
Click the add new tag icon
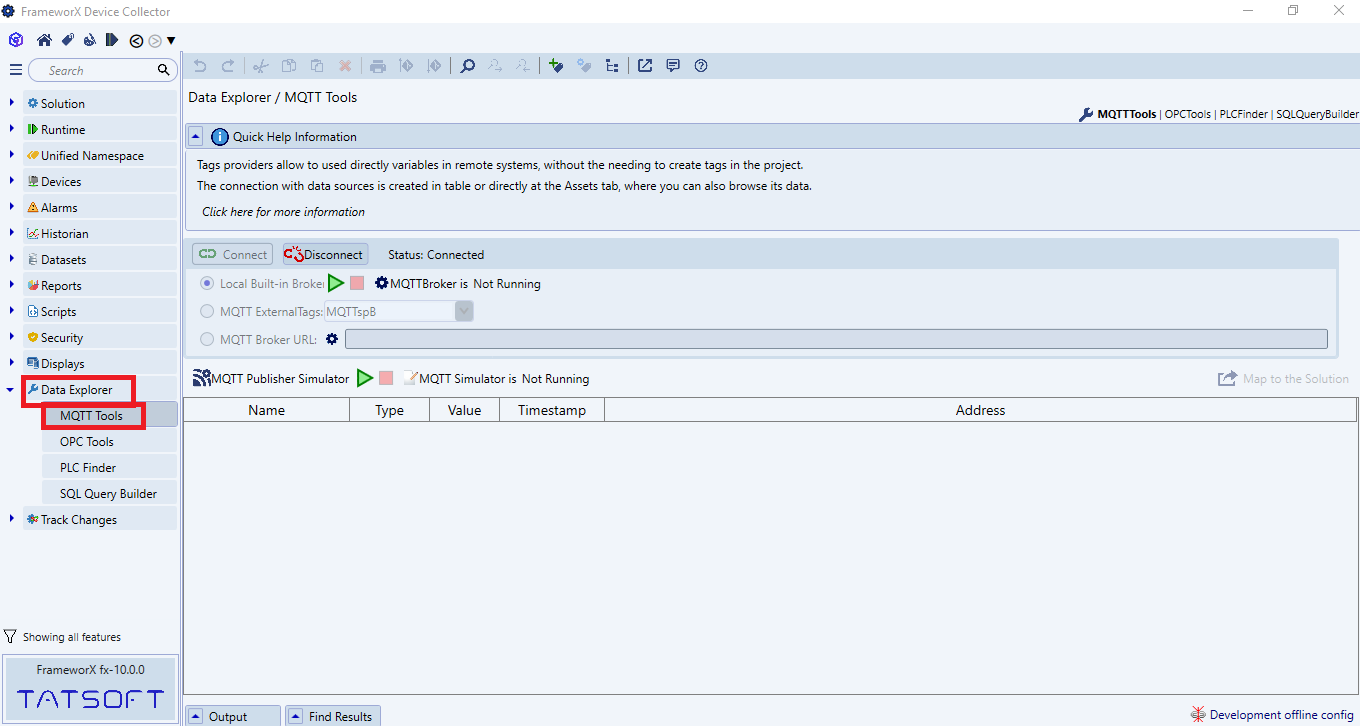click(x=556, y=66)
